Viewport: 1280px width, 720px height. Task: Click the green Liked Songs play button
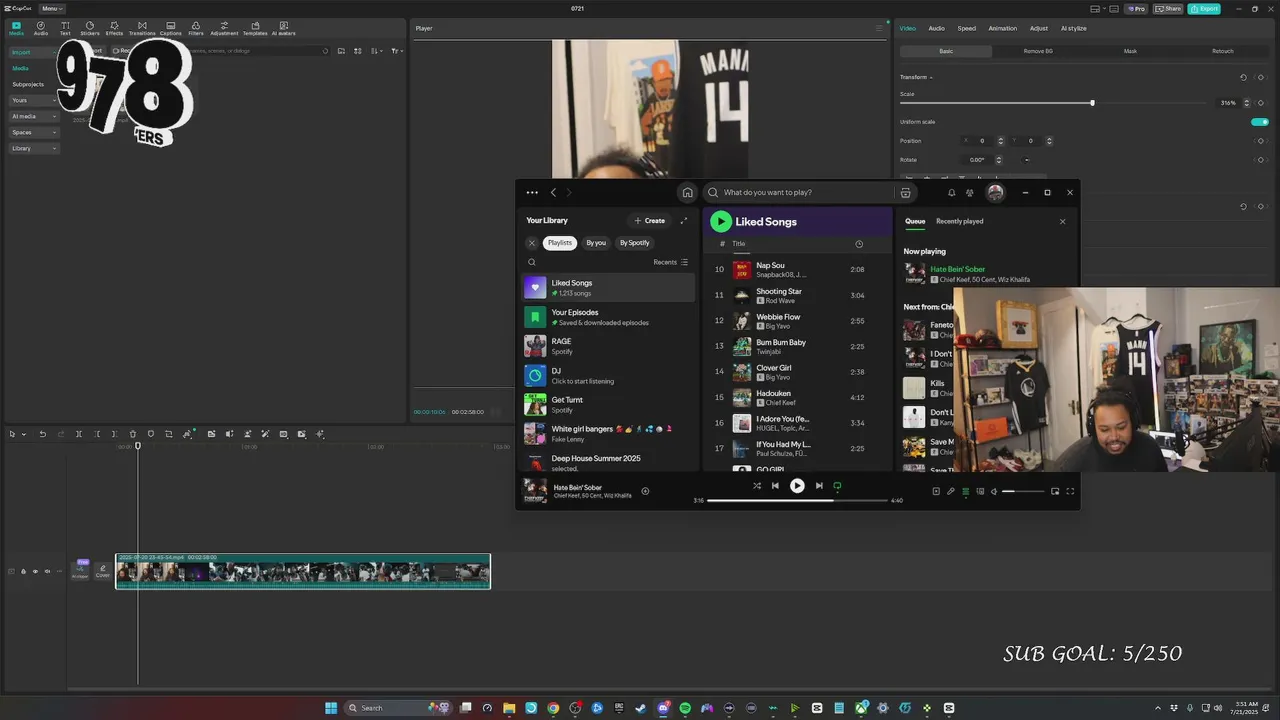(721, 221)
